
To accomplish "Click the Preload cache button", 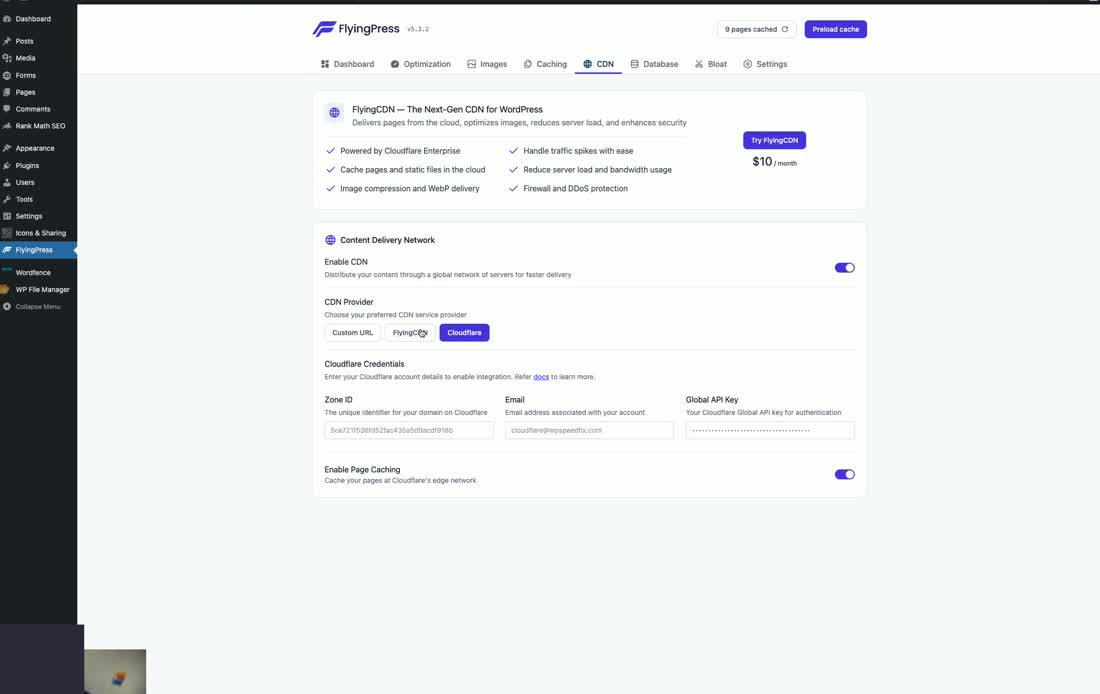I will click(836, 29).
